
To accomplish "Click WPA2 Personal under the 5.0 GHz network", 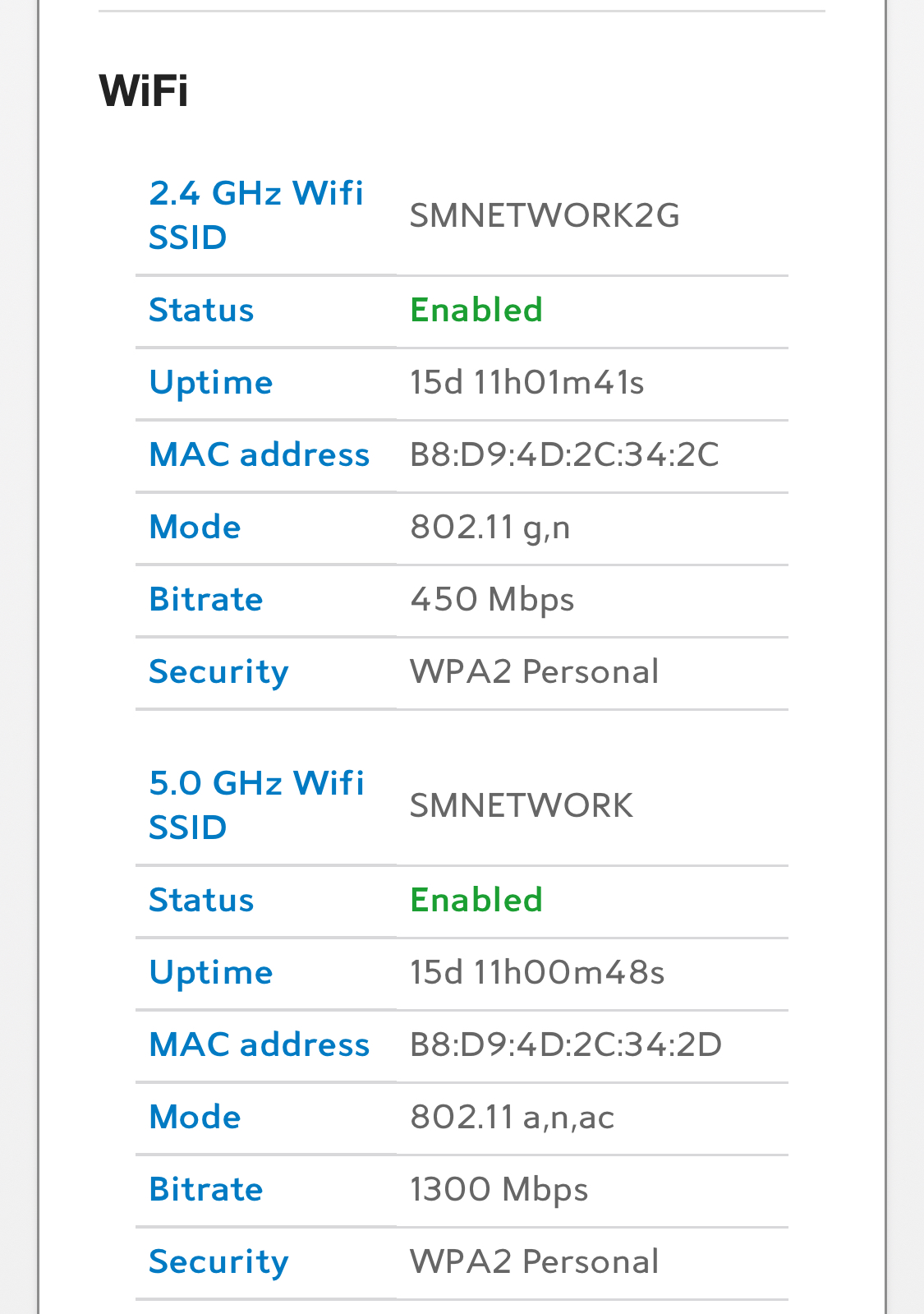I will (534, 1261).
